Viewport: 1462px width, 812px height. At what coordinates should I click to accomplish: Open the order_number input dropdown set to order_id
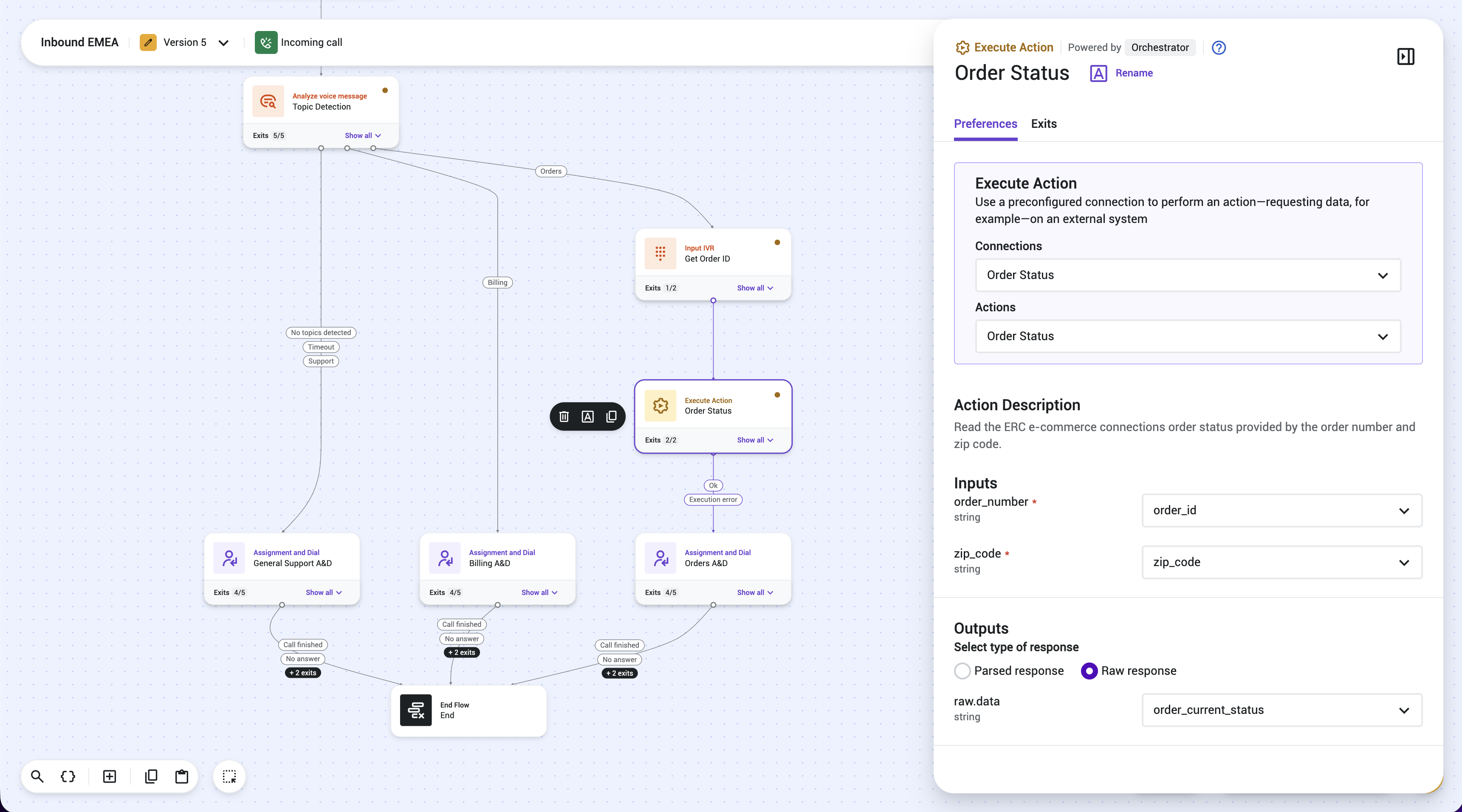tap(1281, 511)
